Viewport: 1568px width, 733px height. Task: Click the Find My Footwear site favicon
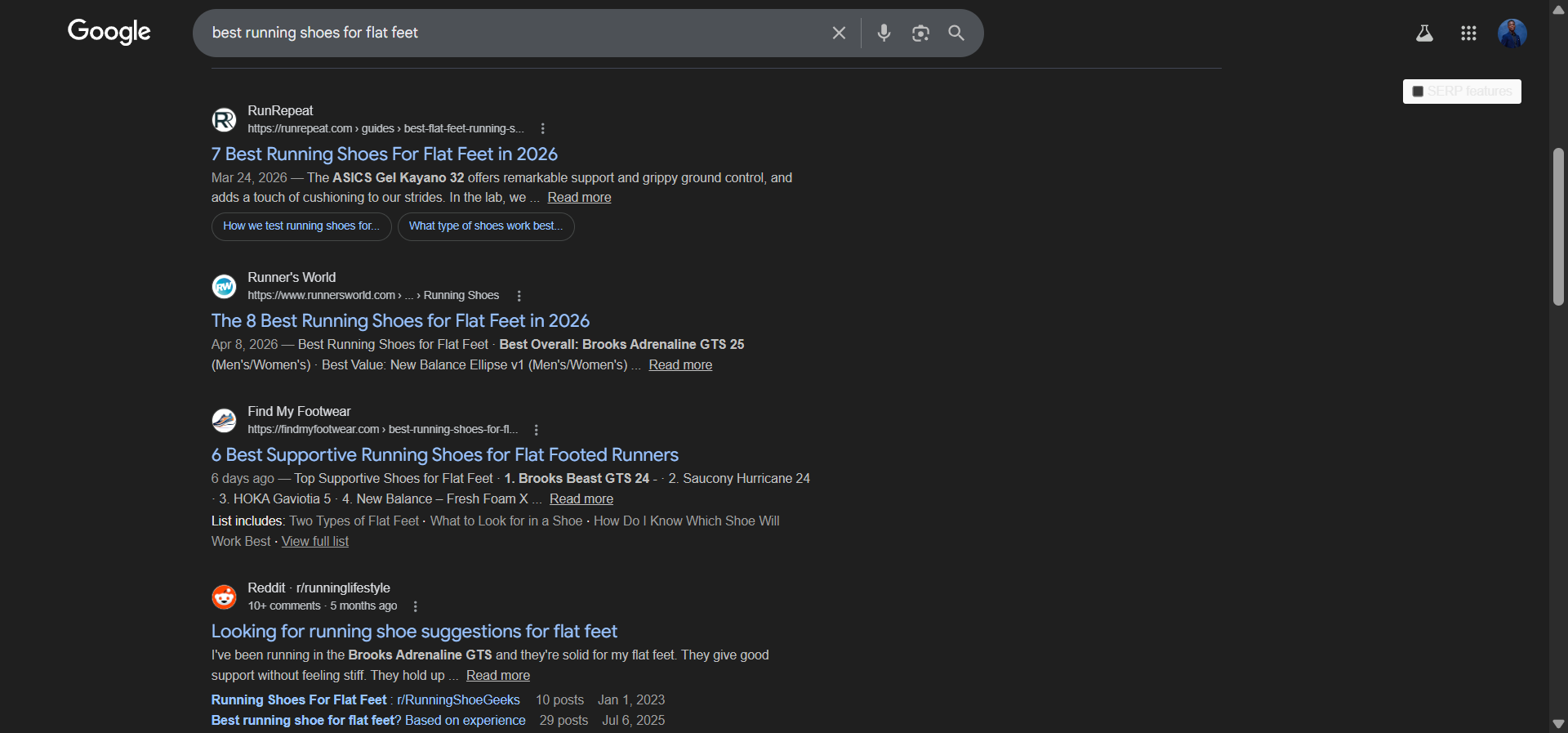[x=224, y=420]
